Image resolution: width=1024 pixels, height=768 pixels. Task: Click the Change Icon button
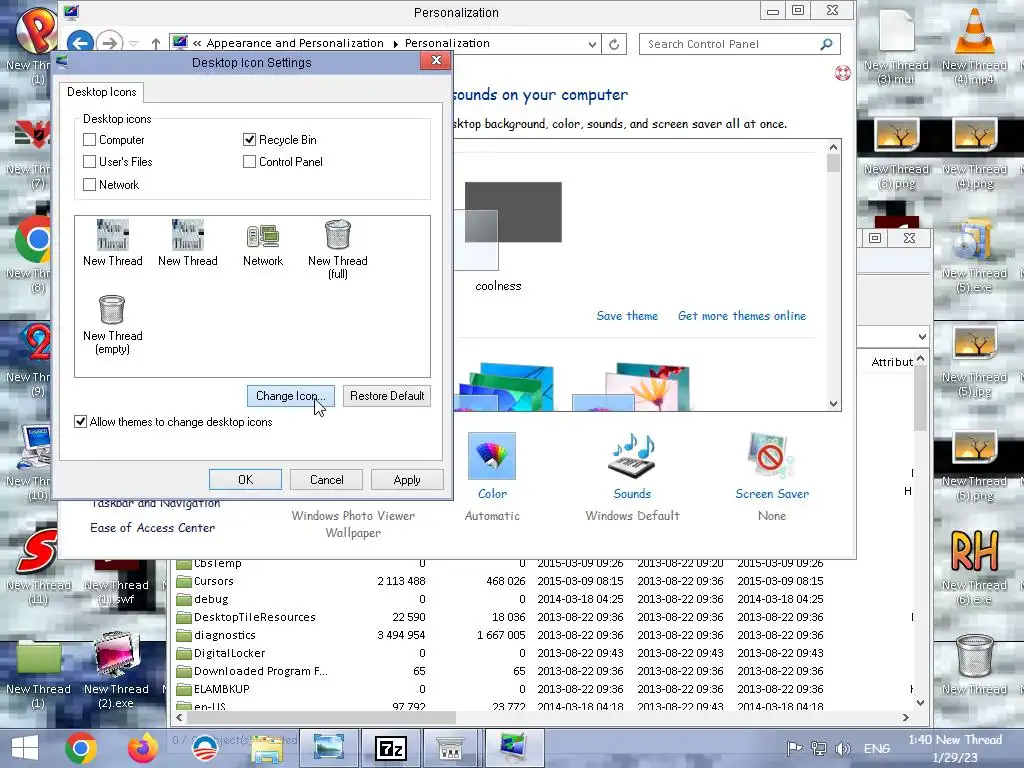[291, 396]
